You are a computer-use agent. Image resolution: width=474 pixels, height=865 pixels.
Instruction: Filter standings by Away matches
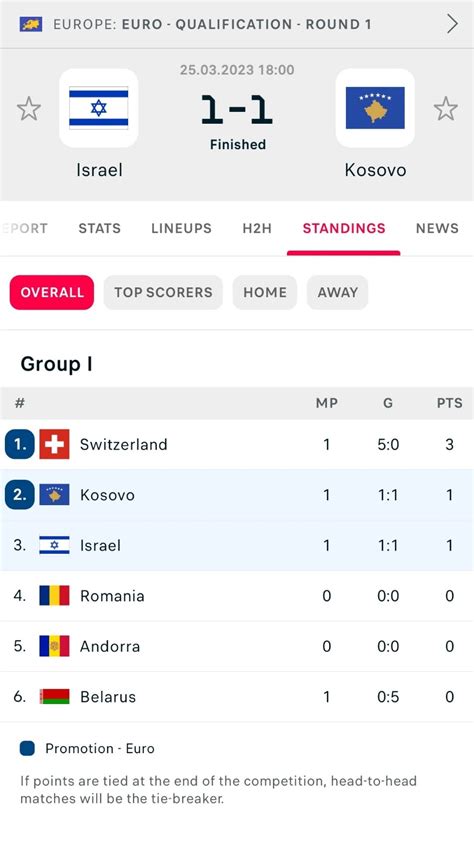click(338, 292)
